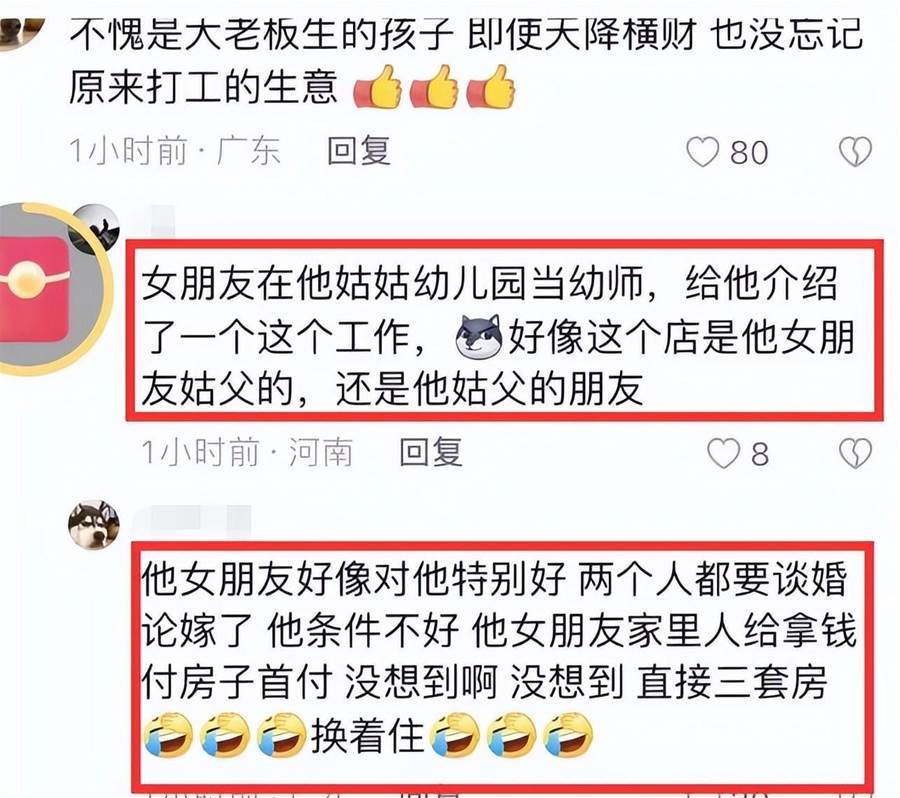Tap the 80 like count number

(749, 153)
